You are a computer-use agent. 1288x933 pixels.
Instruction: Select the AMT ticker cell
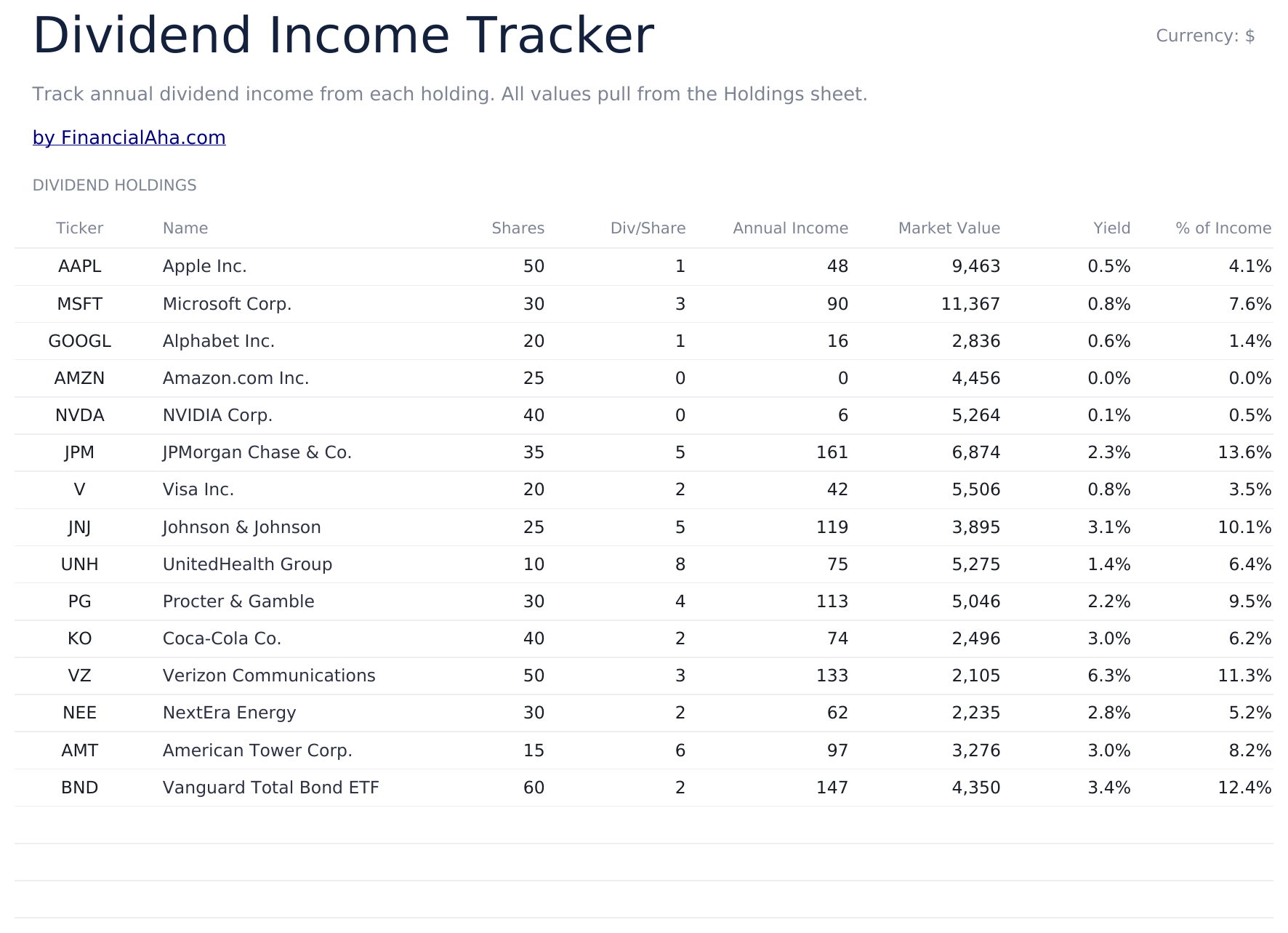(x=80, y=750)
